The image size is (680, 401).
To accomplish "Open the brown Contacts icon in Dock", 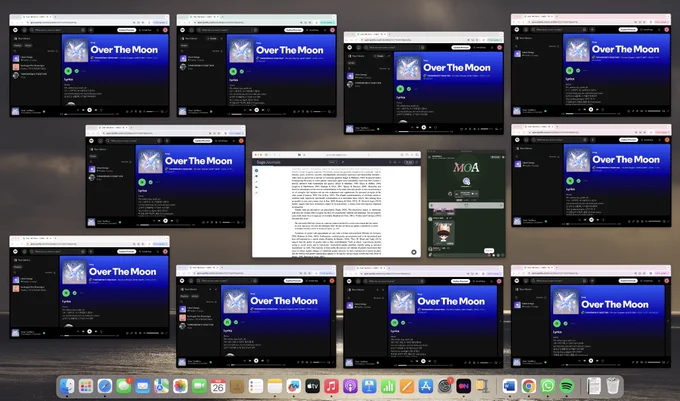I will pos(237,386).
